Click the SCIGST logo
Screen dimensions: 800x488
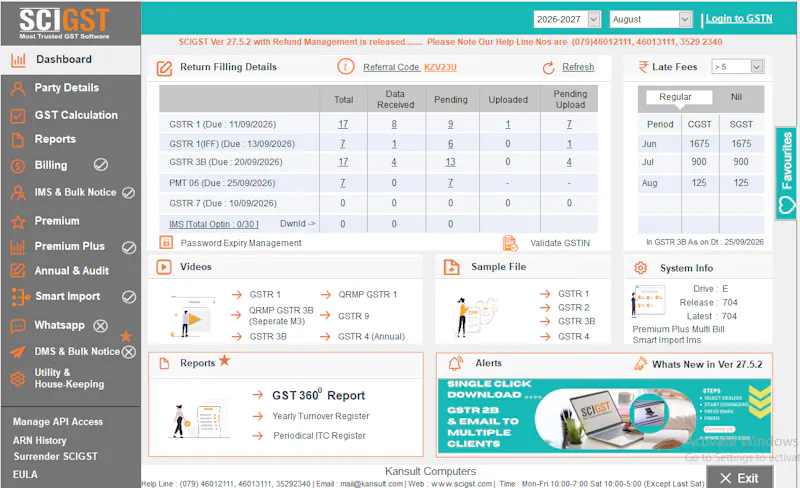(x=64, y=23)
